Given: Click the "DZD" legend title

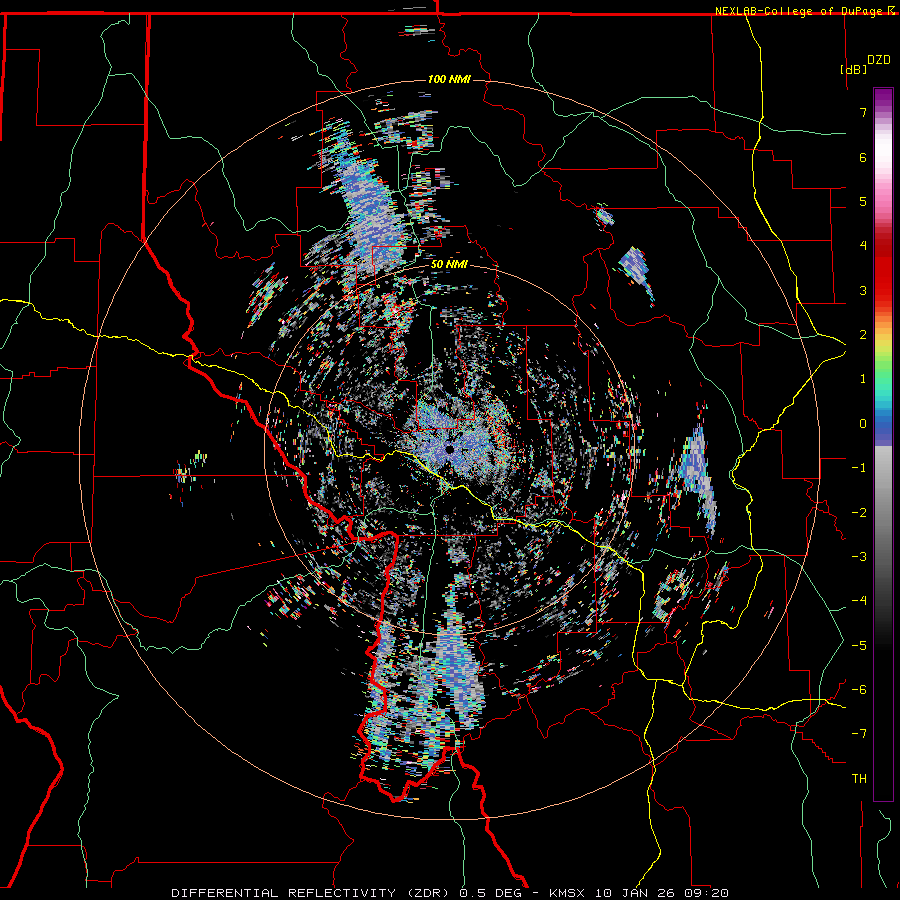Looking at the screenshot, I should pyautogui.click(x=878, y=60).
